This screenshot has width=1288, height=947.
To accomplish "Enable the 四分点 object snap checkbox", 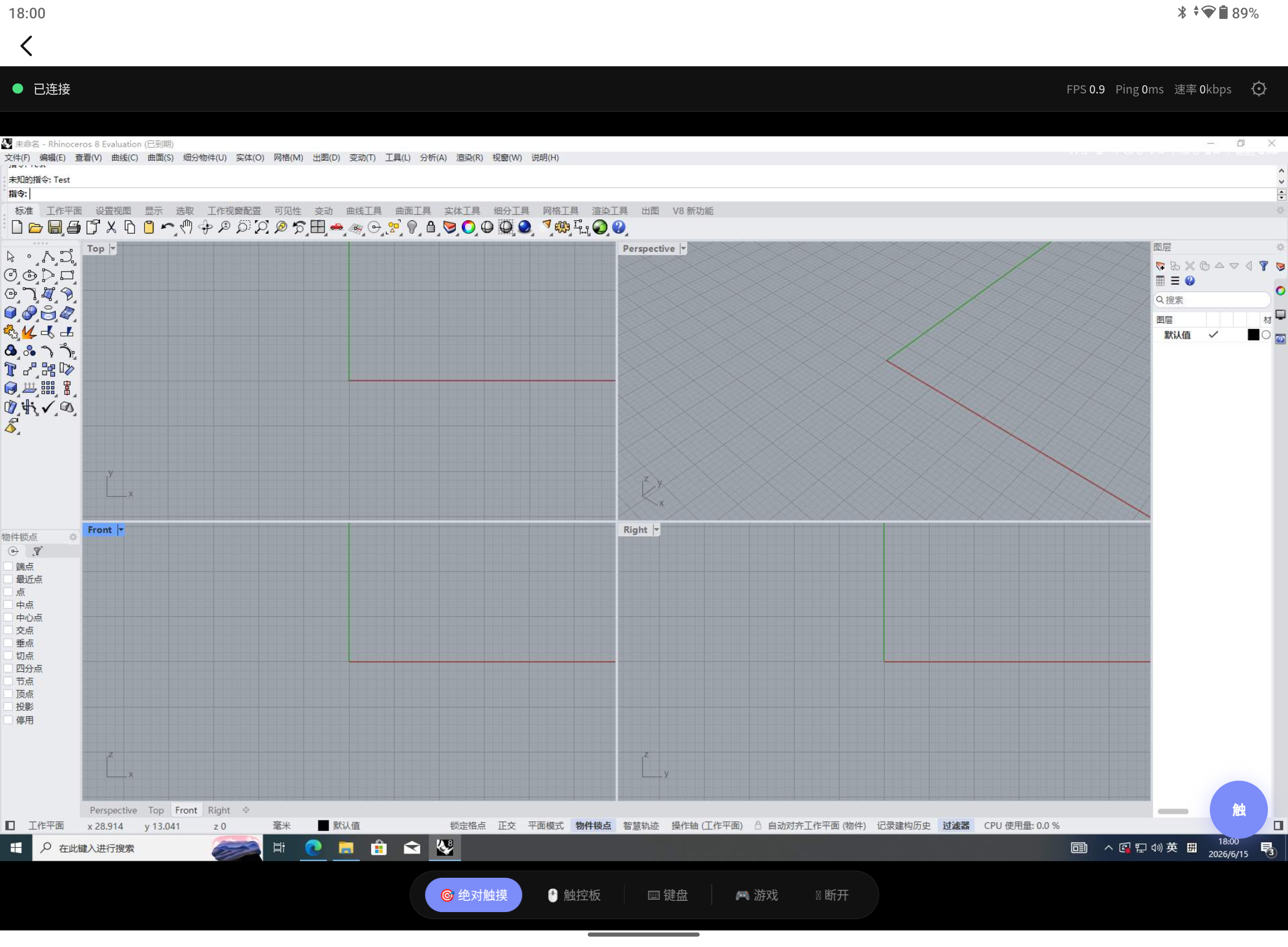I will click(x=8, y=668).
